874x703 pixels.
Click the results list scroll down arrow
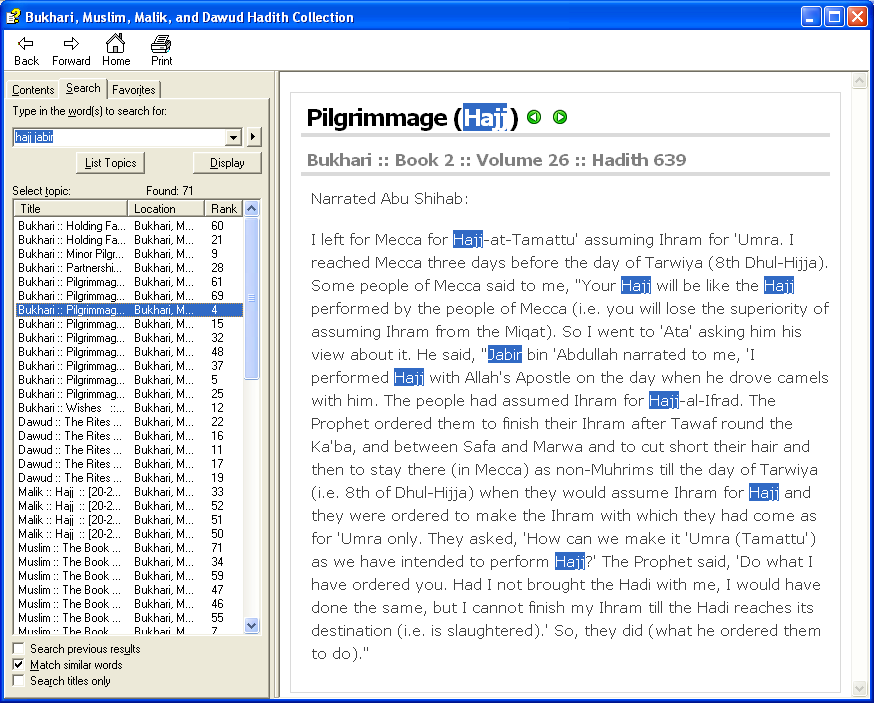252,626
